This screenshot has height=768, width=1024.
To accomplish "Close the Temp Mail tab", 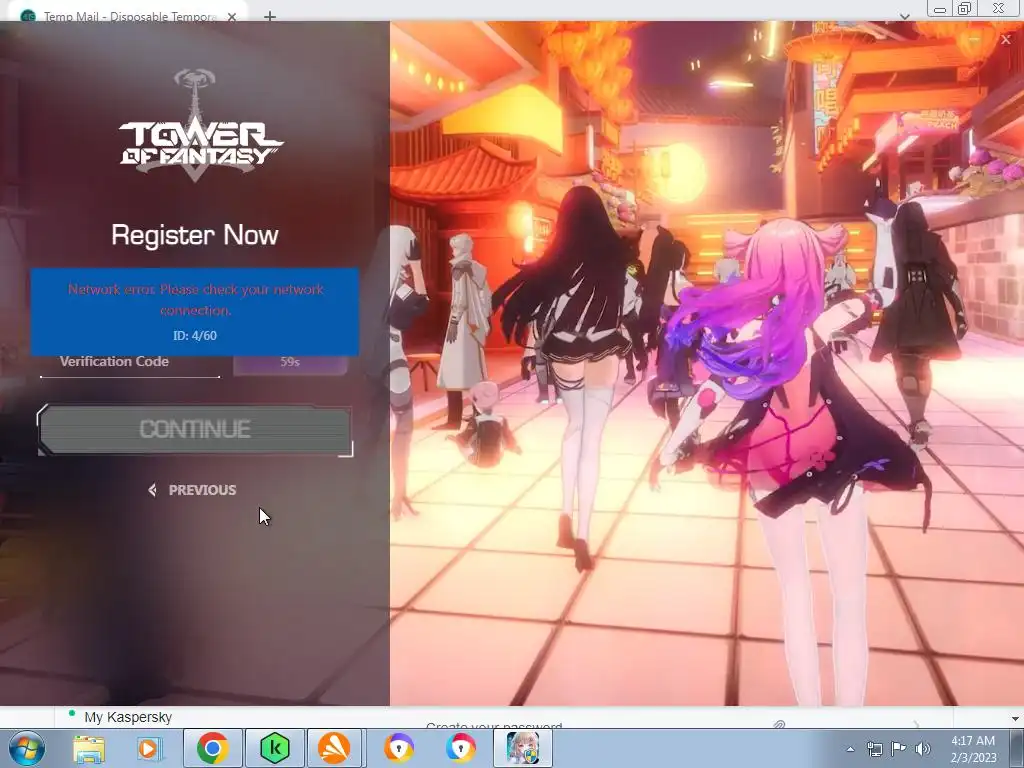I will (x=232, y=17).
